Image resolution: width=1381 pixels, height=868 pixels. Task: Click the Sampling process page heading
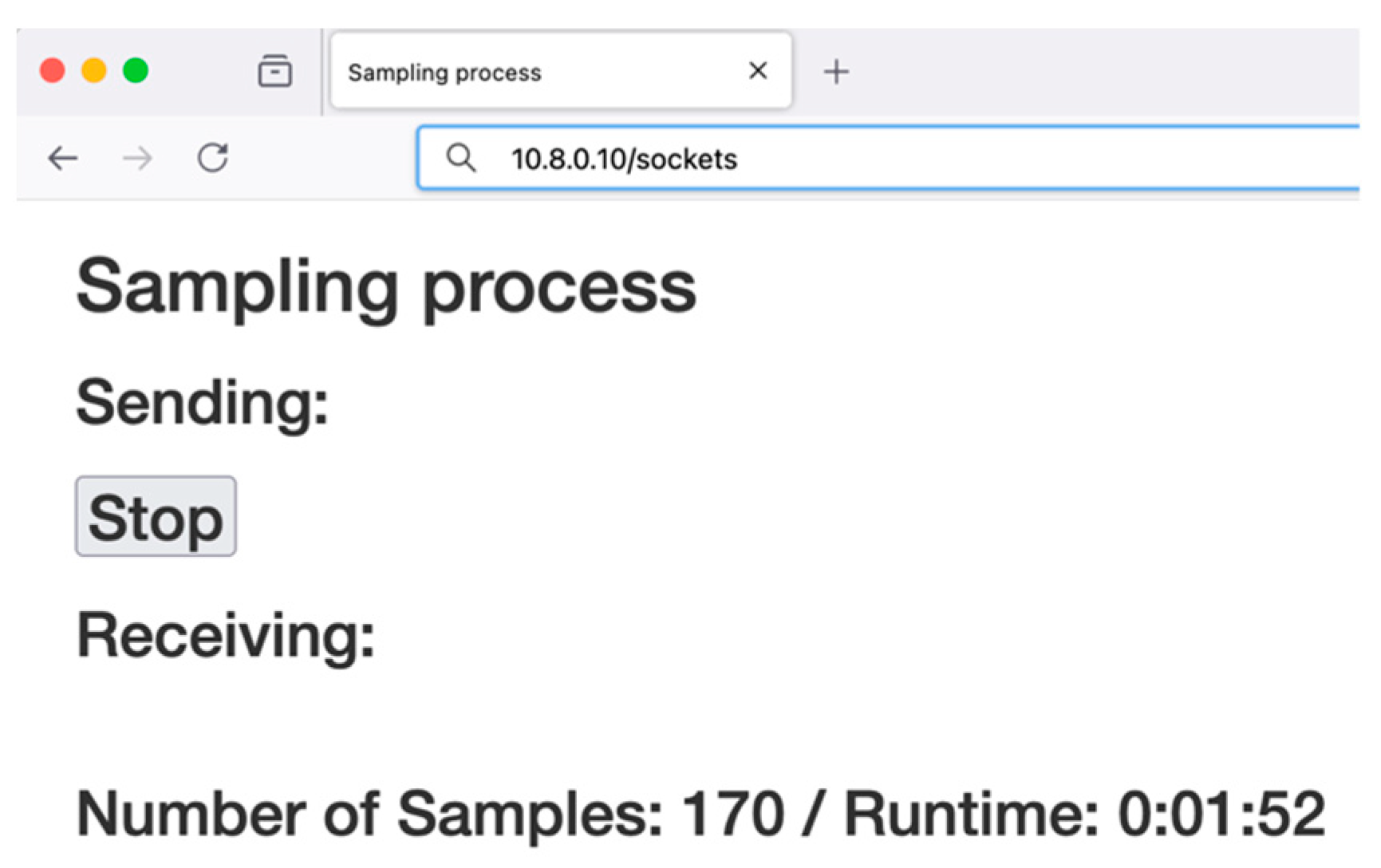point(386,288)
